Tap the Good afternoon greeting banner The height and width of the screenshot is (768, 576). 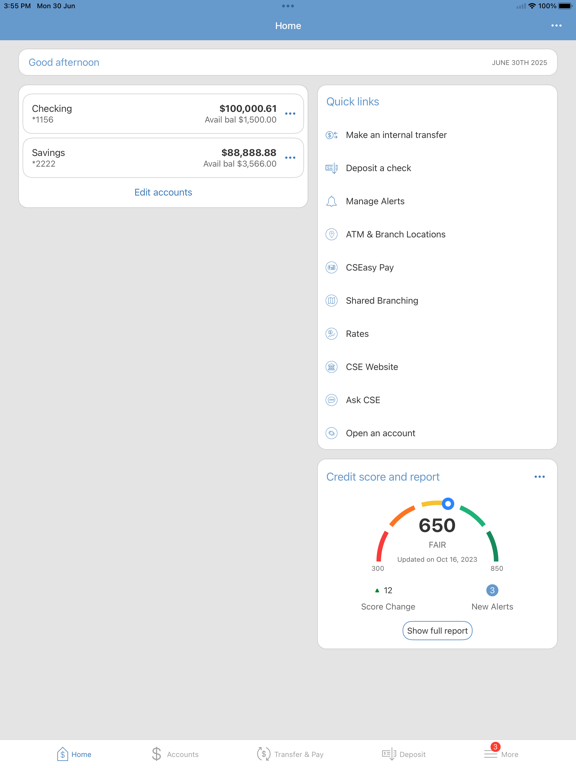[288, 62]
